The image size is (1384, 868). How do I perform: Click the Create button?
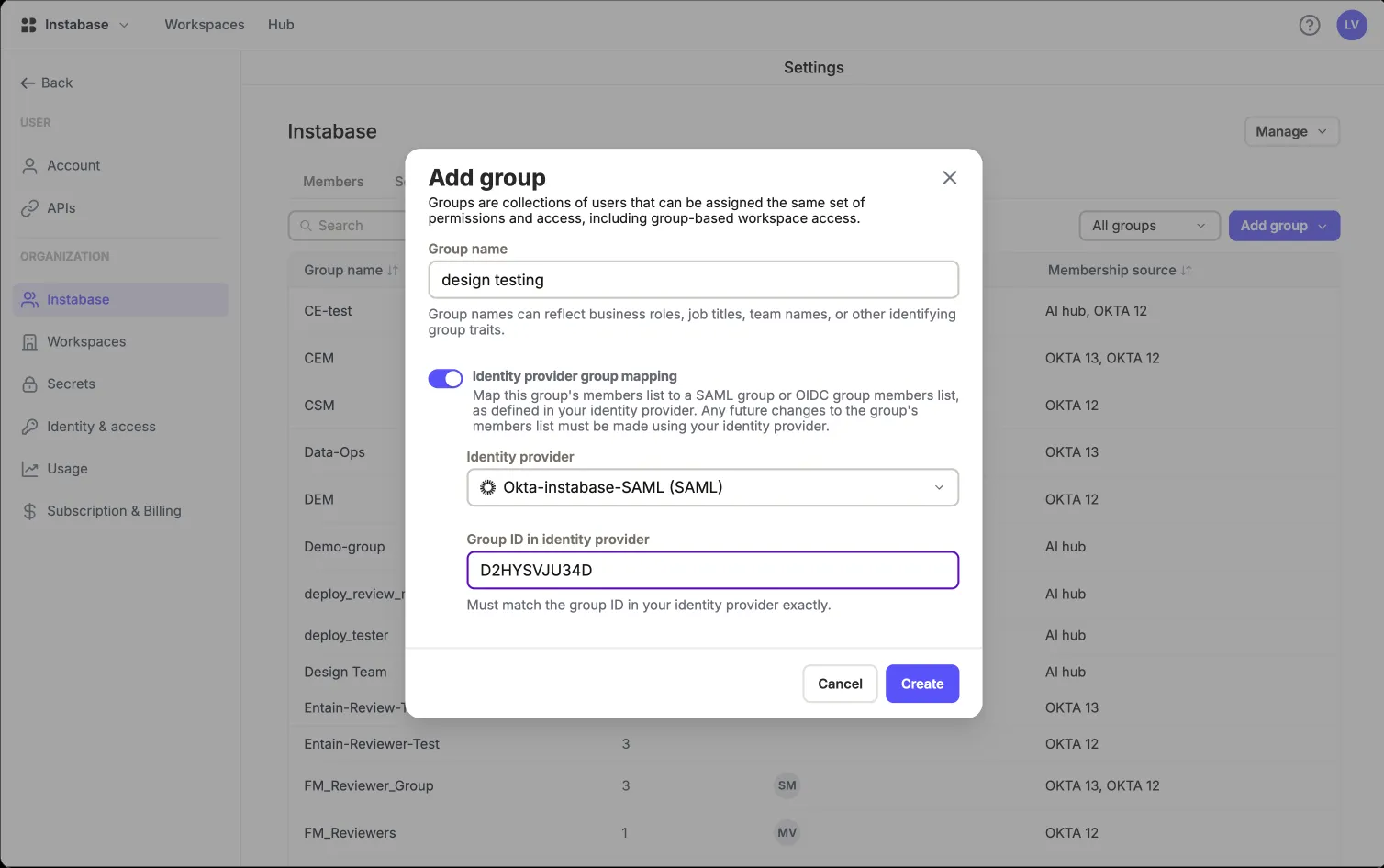922,684
